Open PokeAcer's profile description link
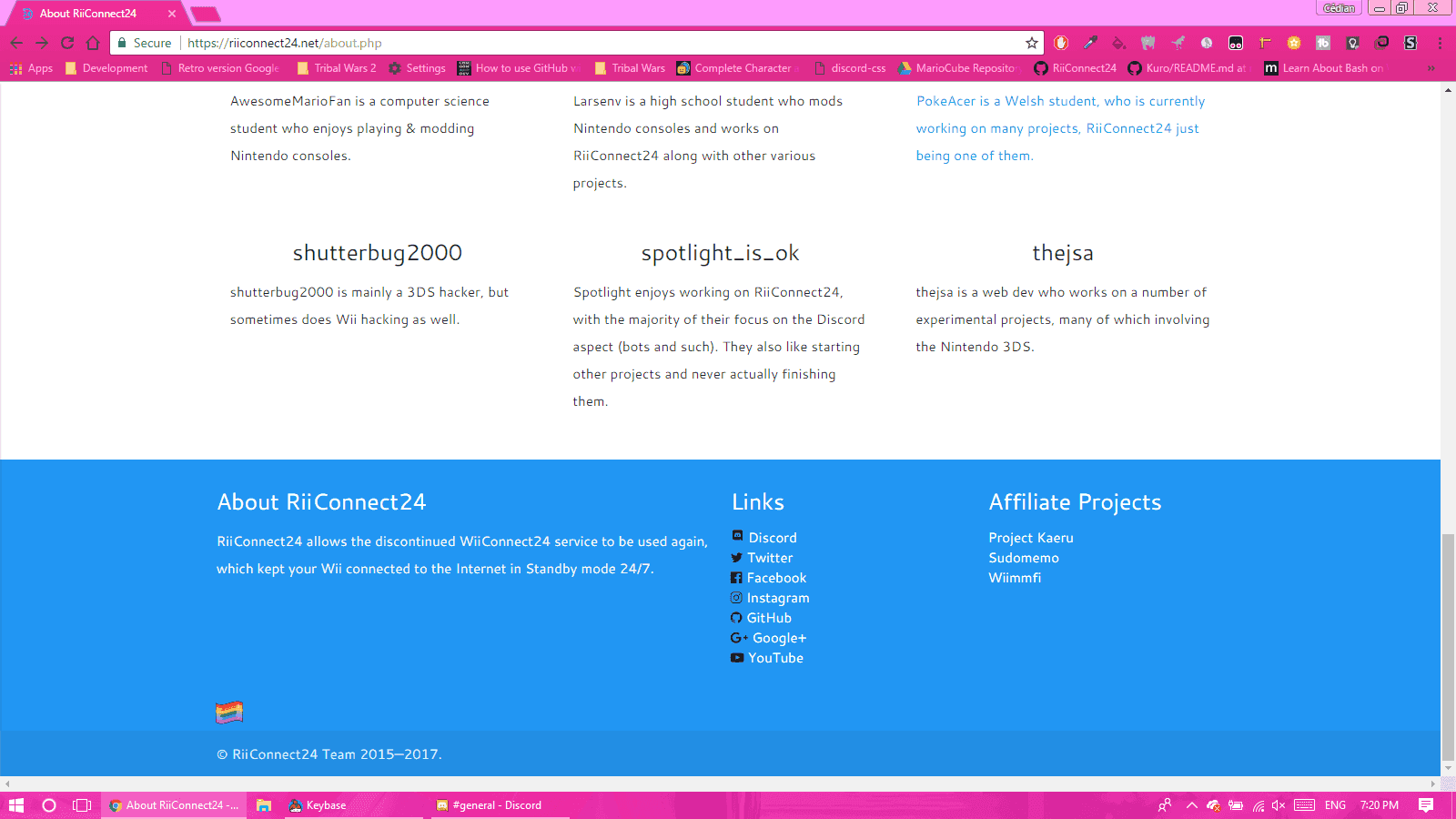The image size is (1456, 819). [1060, 128]
